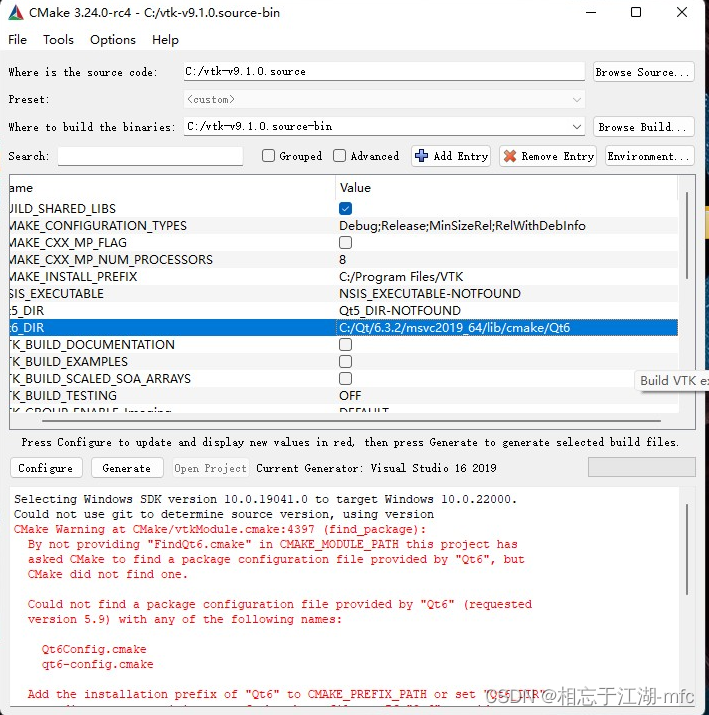Enable VTK_BUILD_EXAMPLES checkbox
This screenshot has height=715, width=709.
tap(346, 362)
